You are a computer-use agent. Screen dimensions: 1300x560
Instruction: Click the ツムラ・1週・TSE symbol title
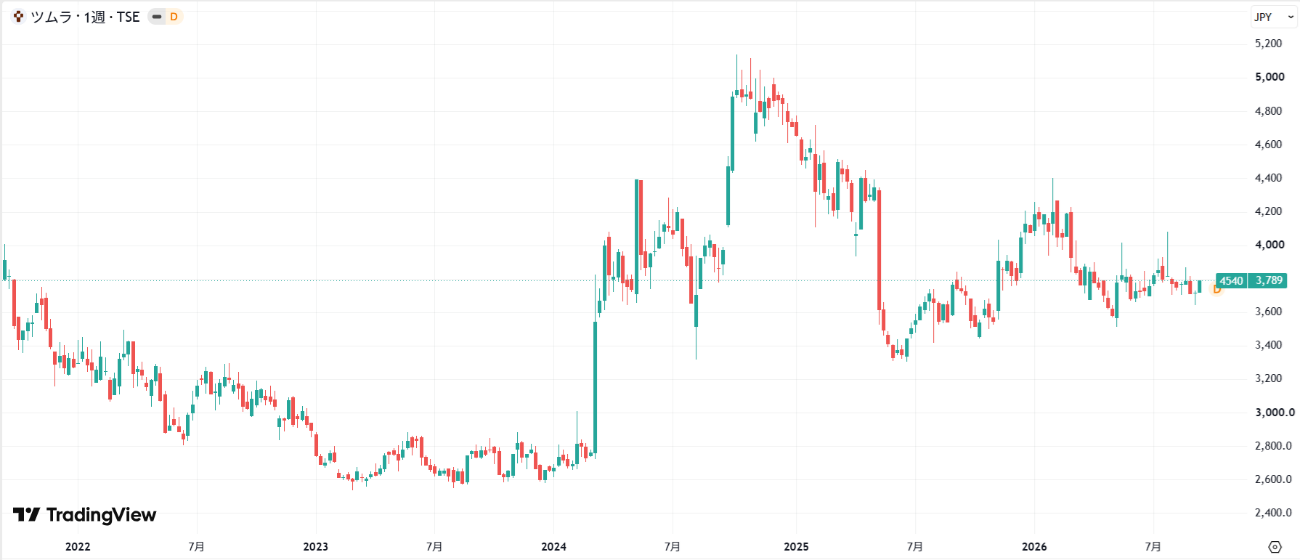85,17
